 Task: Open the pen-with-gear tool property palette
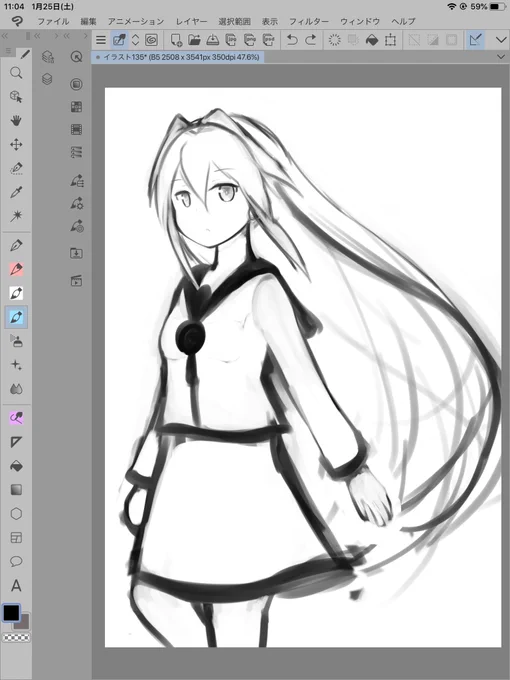tap(77, 203)
